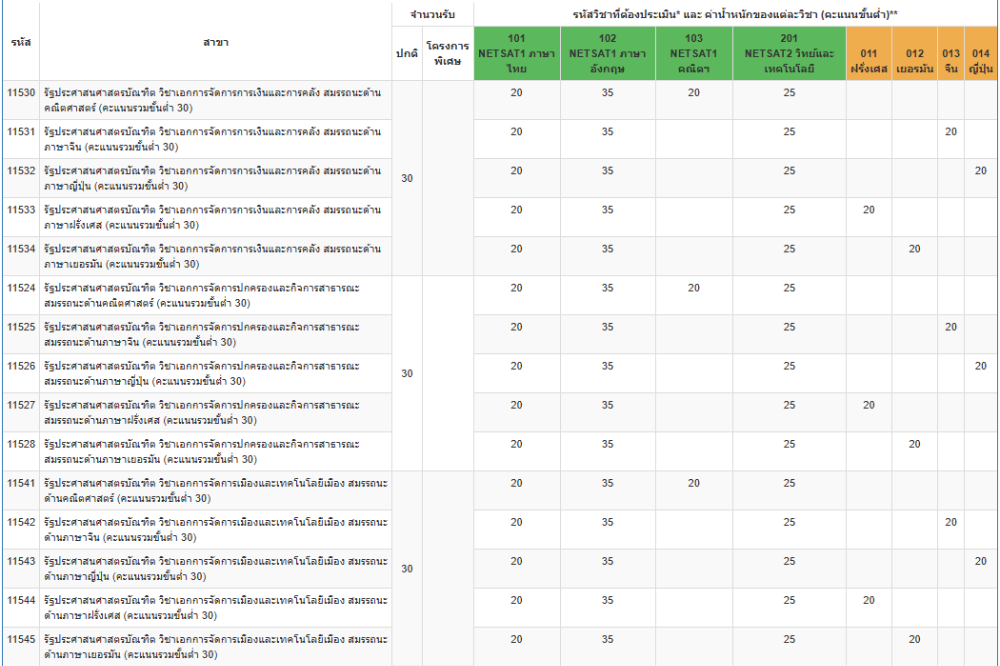
Task: Click the โครงการพิเศษ sub-header
Action: point(447,53)
